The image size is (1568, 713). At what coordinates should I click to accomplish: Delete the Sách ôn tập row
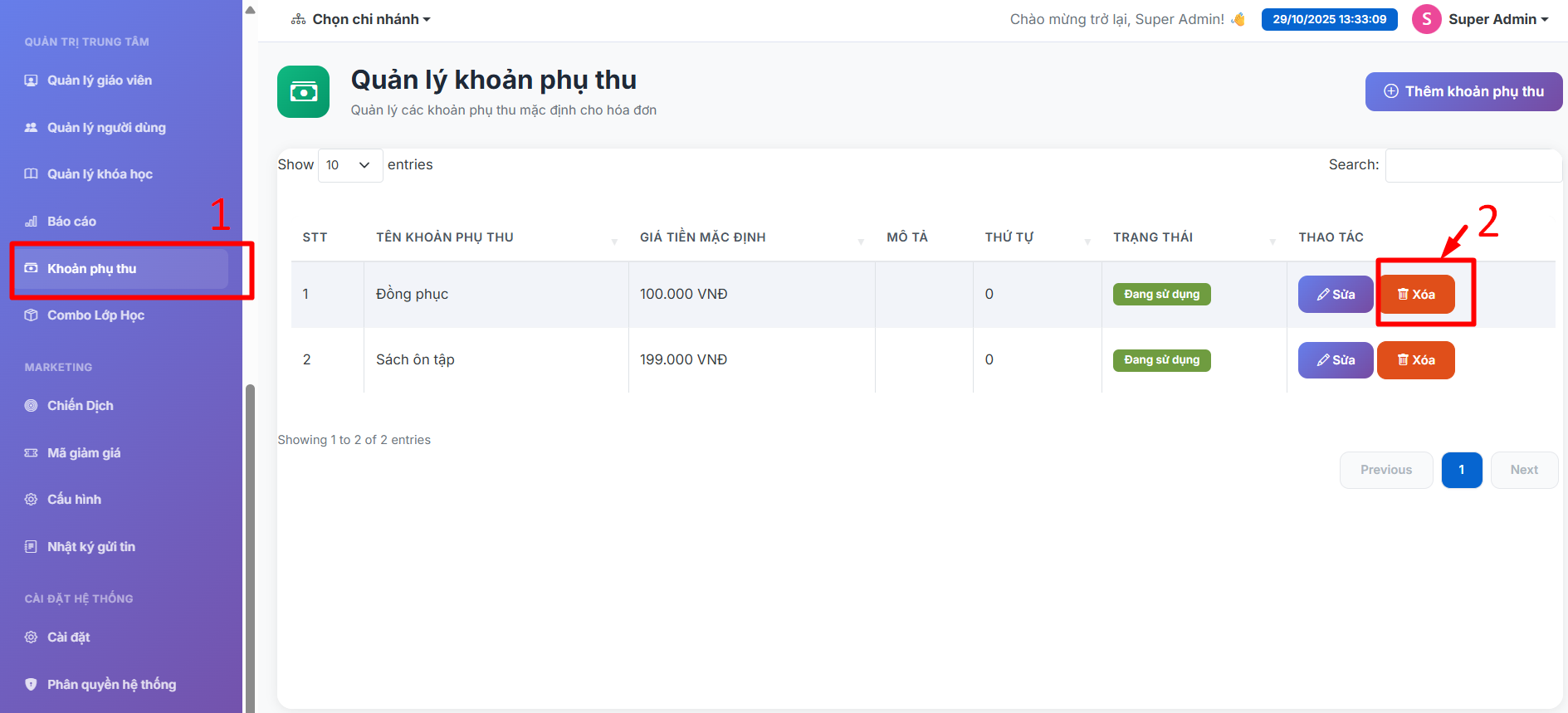(x=1415, y=360)
